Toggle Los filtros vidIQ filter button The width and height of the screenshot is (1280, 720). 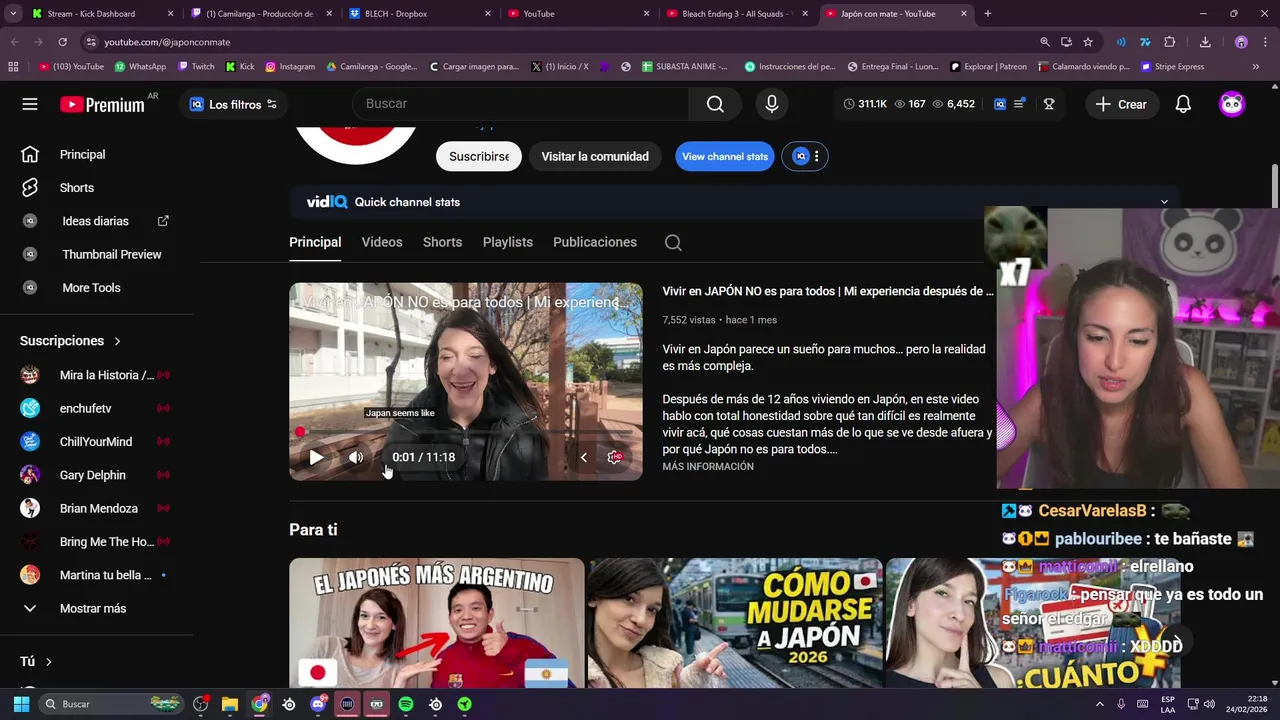tap(233, 104)
